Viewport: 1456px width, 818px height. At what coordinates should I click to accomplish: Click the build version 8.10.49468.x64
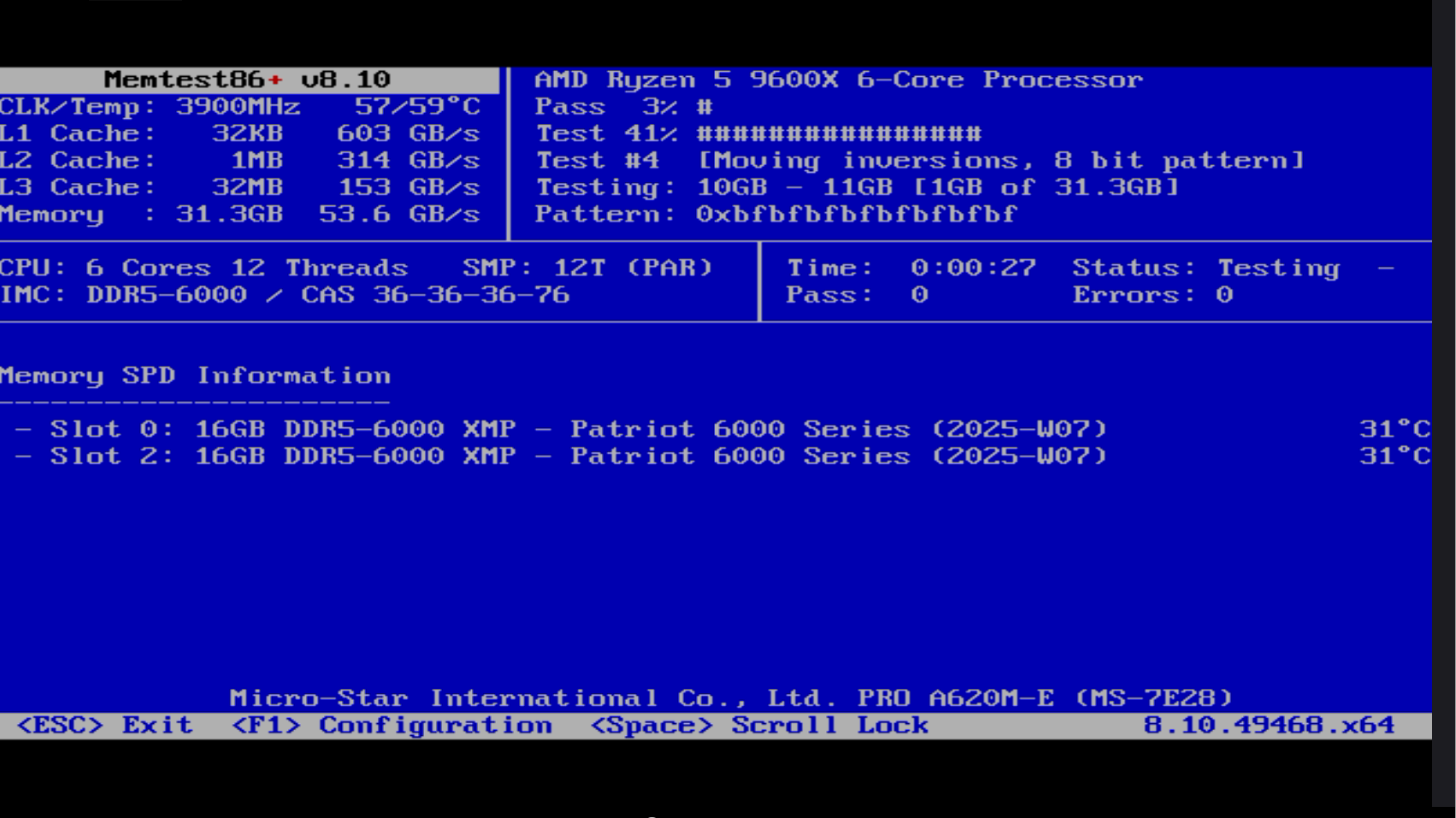pos(1269,726)
